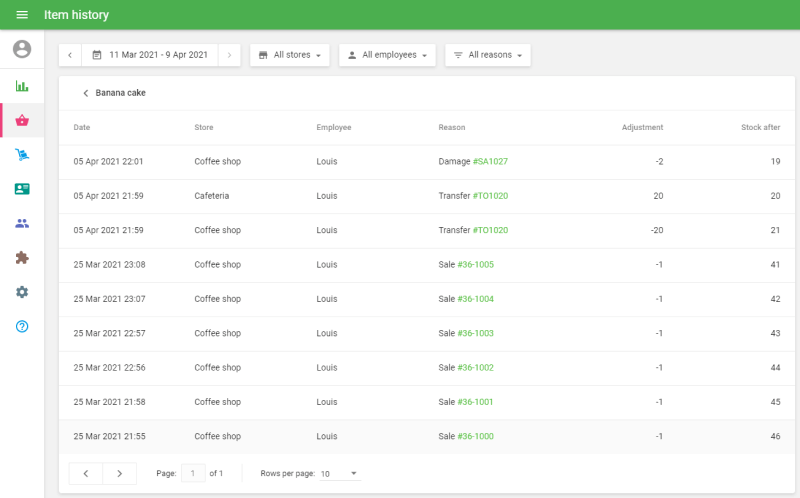This screenshot has width=800, height=498.
Task: Go to next date range arrow
Action: coord(230,55)
